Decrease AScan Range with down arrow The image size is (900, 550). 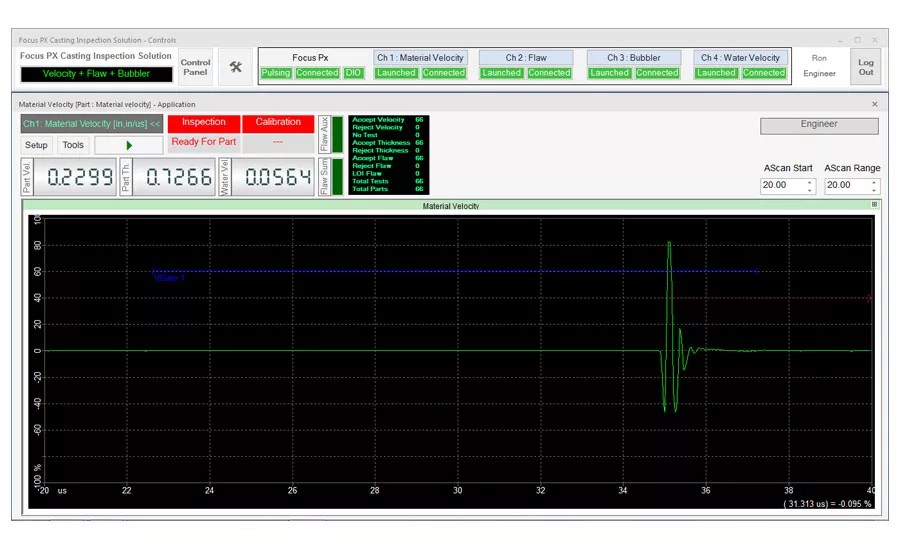pyautogui.click(x=874, y=189)
